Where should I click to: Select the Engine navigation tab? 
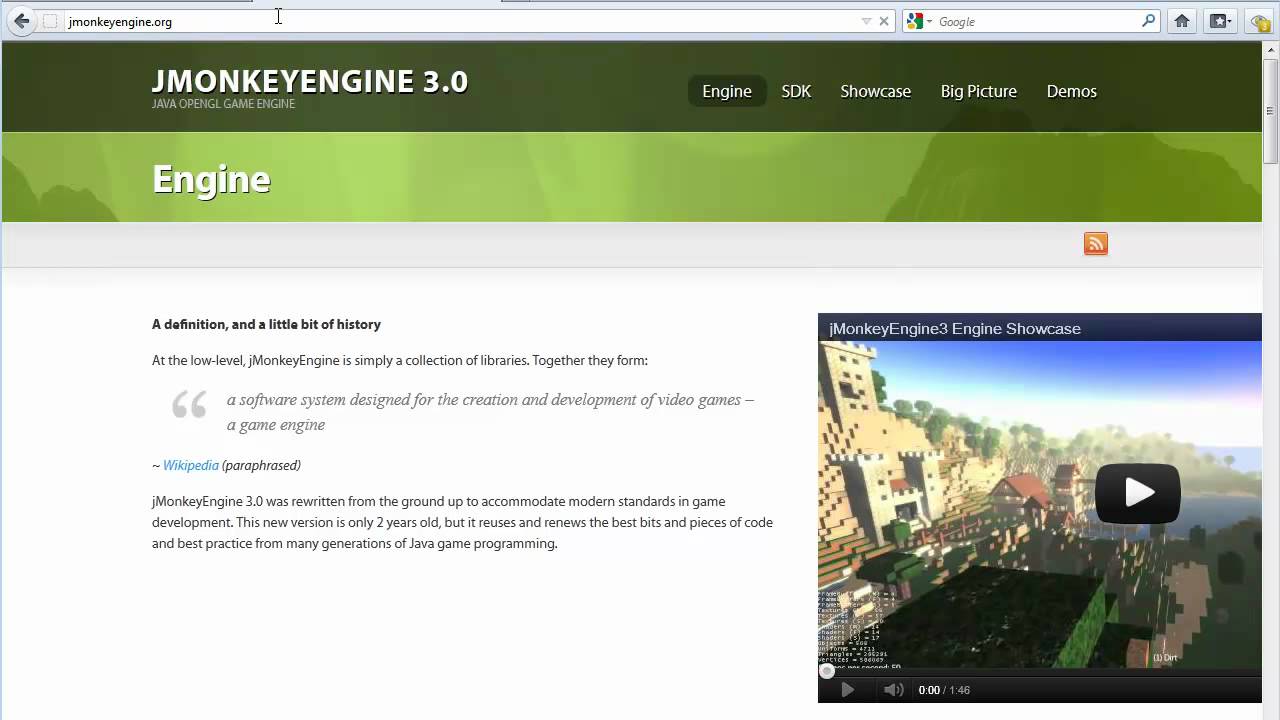pyautogui.click(x=727, y=91)
